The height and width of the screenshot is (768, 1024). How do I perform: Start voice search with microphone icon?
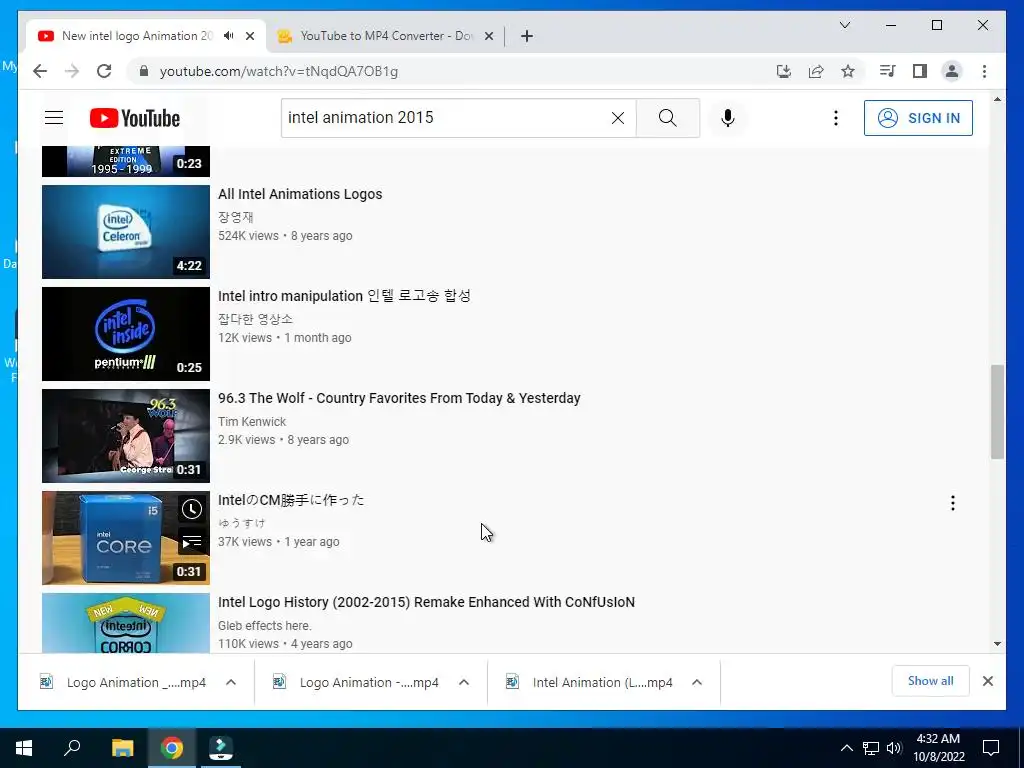[x=728, y=118]
